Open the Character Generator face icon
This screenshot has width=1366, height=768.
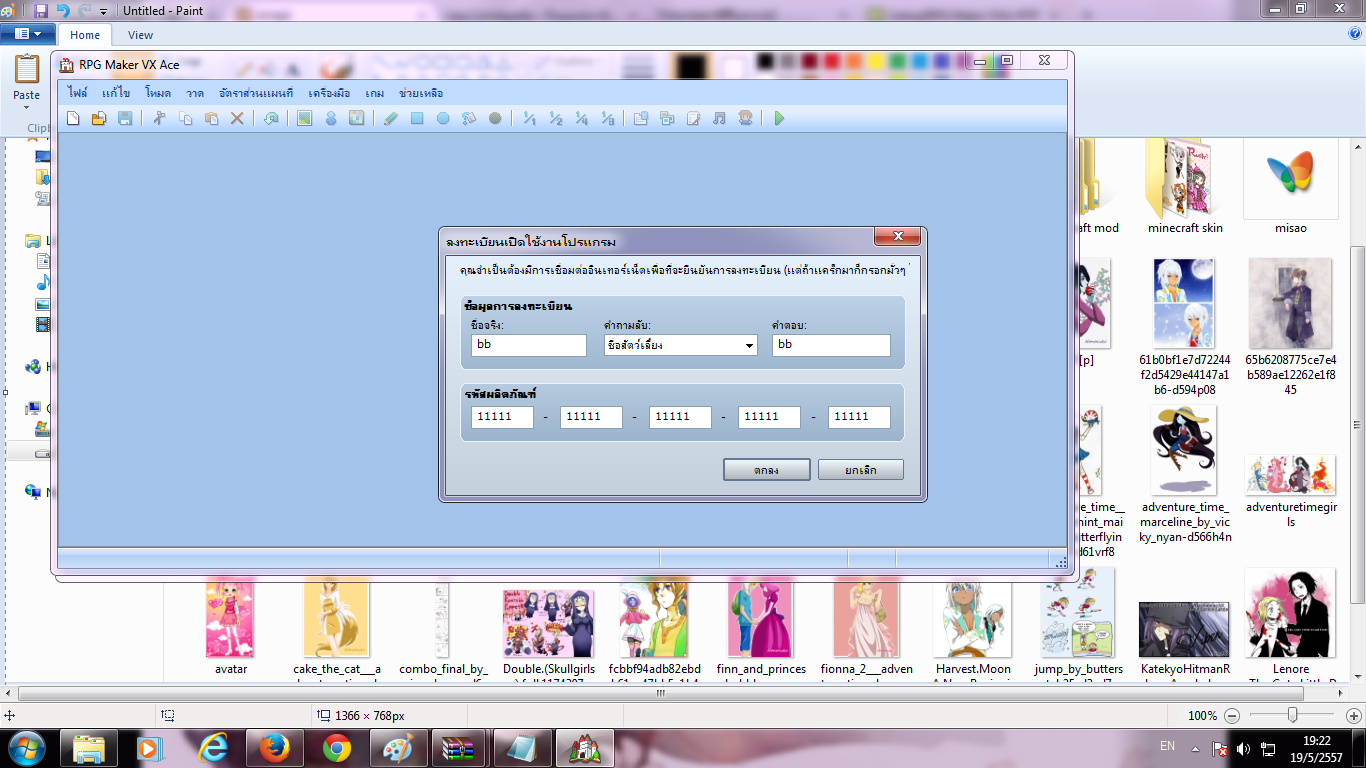[745, 119]
